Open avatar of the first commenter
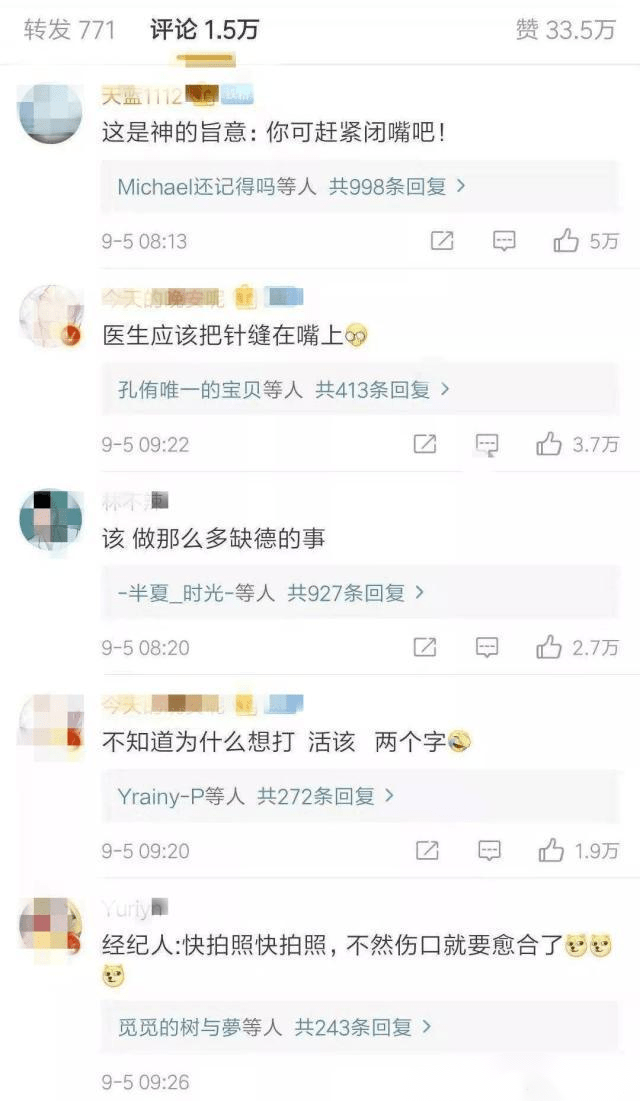Image resolution: width=640 pixels, height=1101 pixels. click(x=50, y=114)
